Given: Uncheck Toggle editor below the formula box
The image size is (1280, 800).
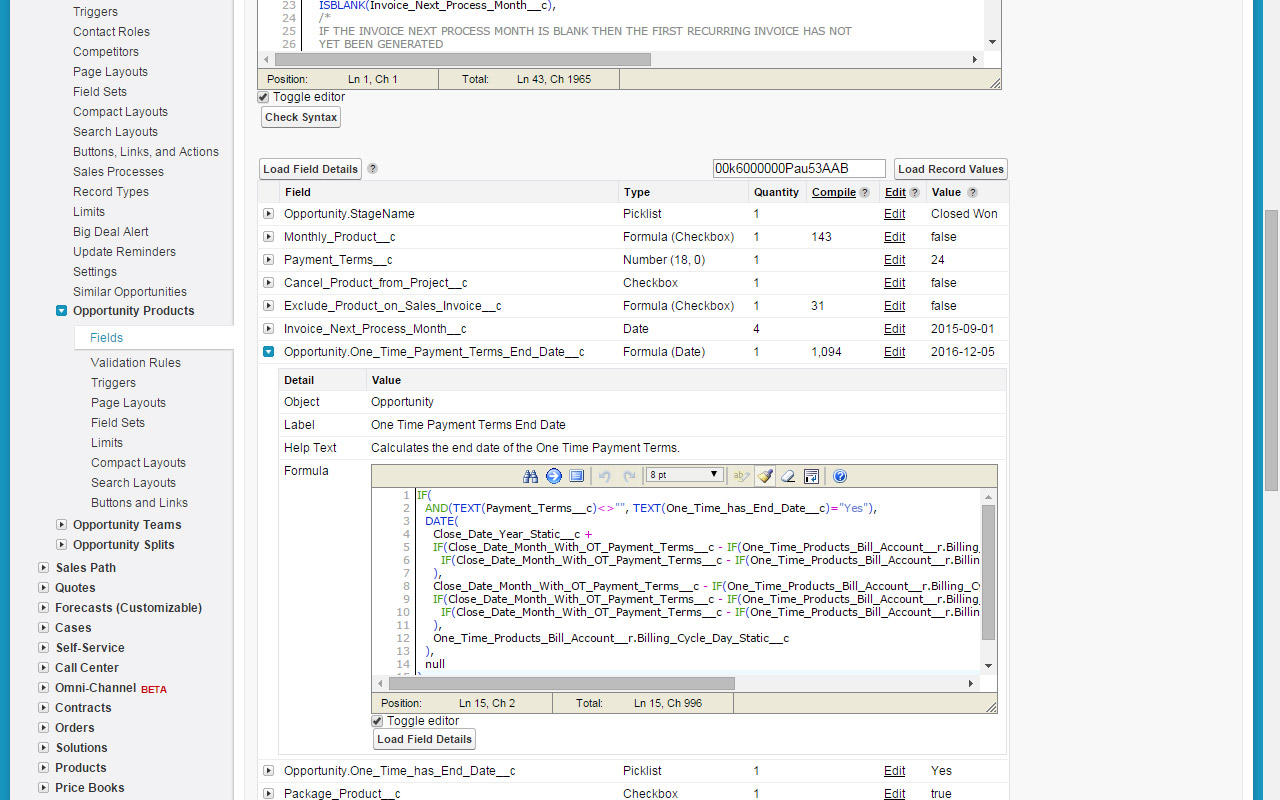Looking at the screenshot, I should pos(378,721).
